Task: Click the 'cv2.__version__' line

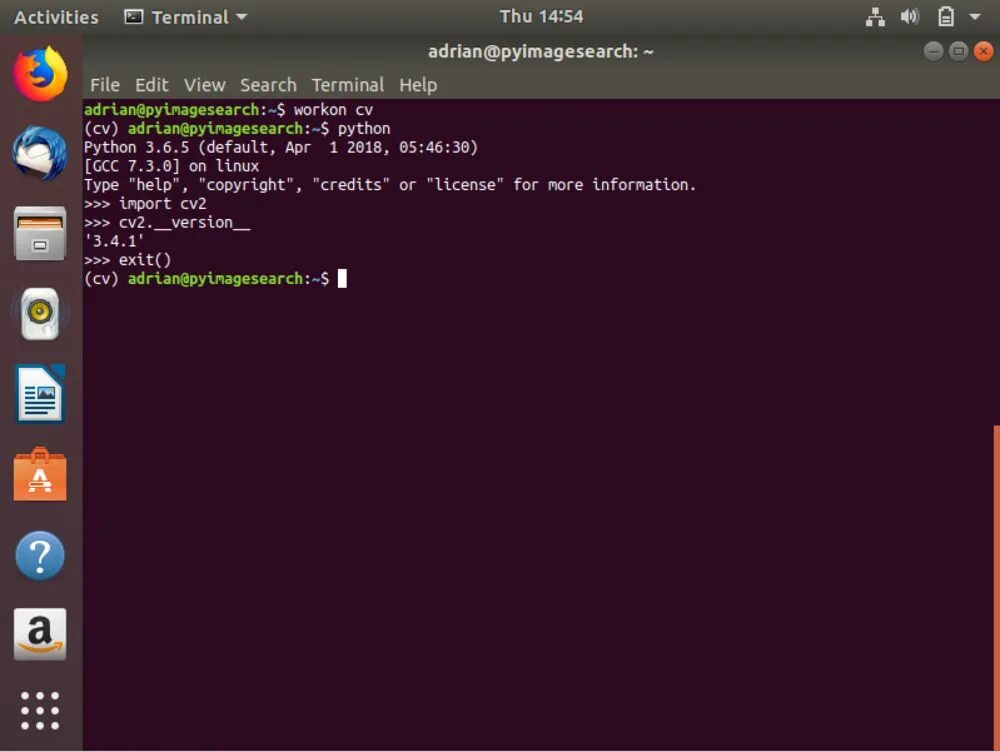Action: [167, 223]
